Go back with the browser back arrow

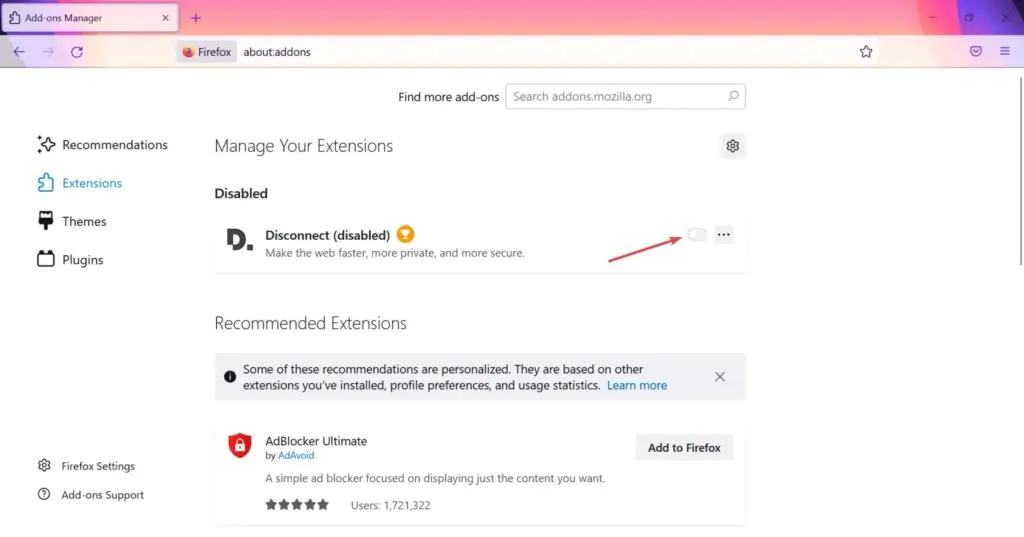(x=19, y=52)
